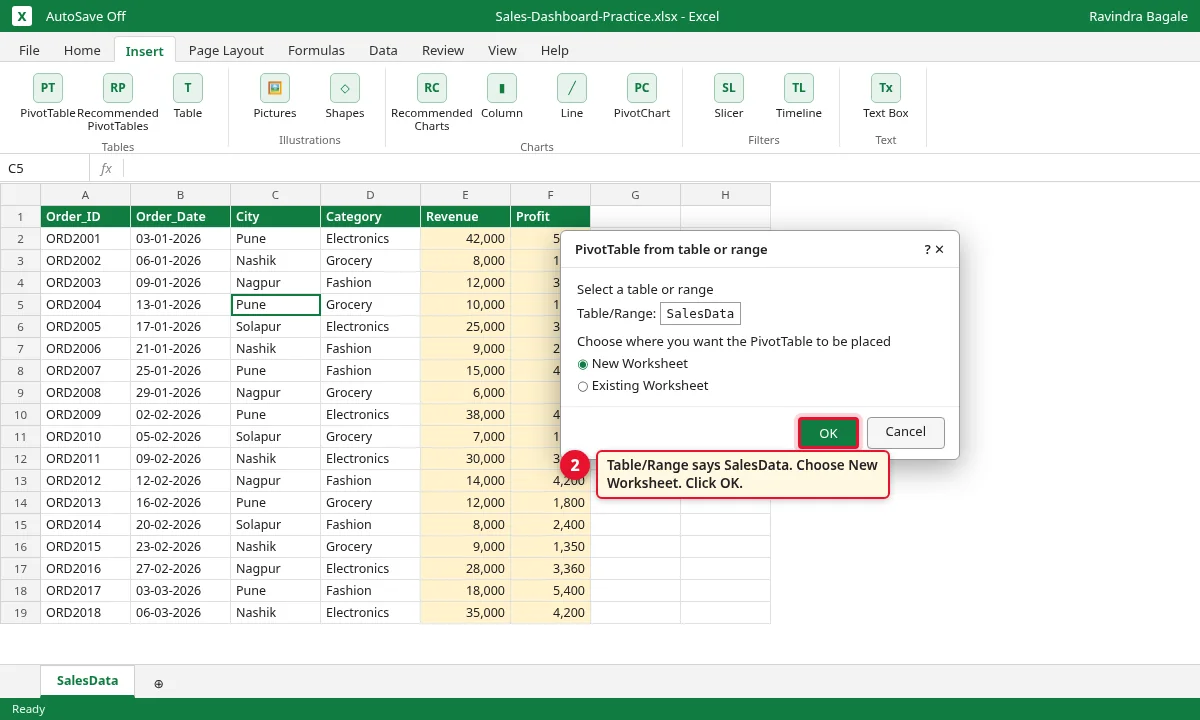Click cell with date 23-02-2026
The height and width of the screenshot is (720, 1200).
[180, 546]
